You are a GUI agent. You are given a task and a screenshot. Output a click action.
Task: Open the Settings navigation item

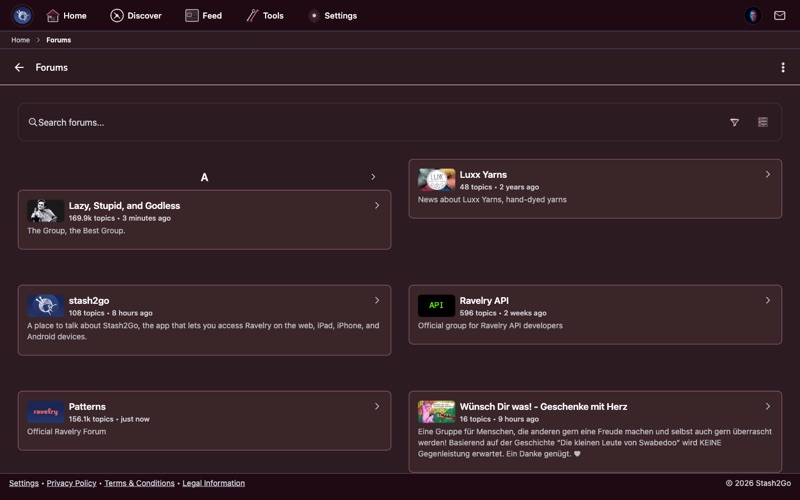coord(332,16)
